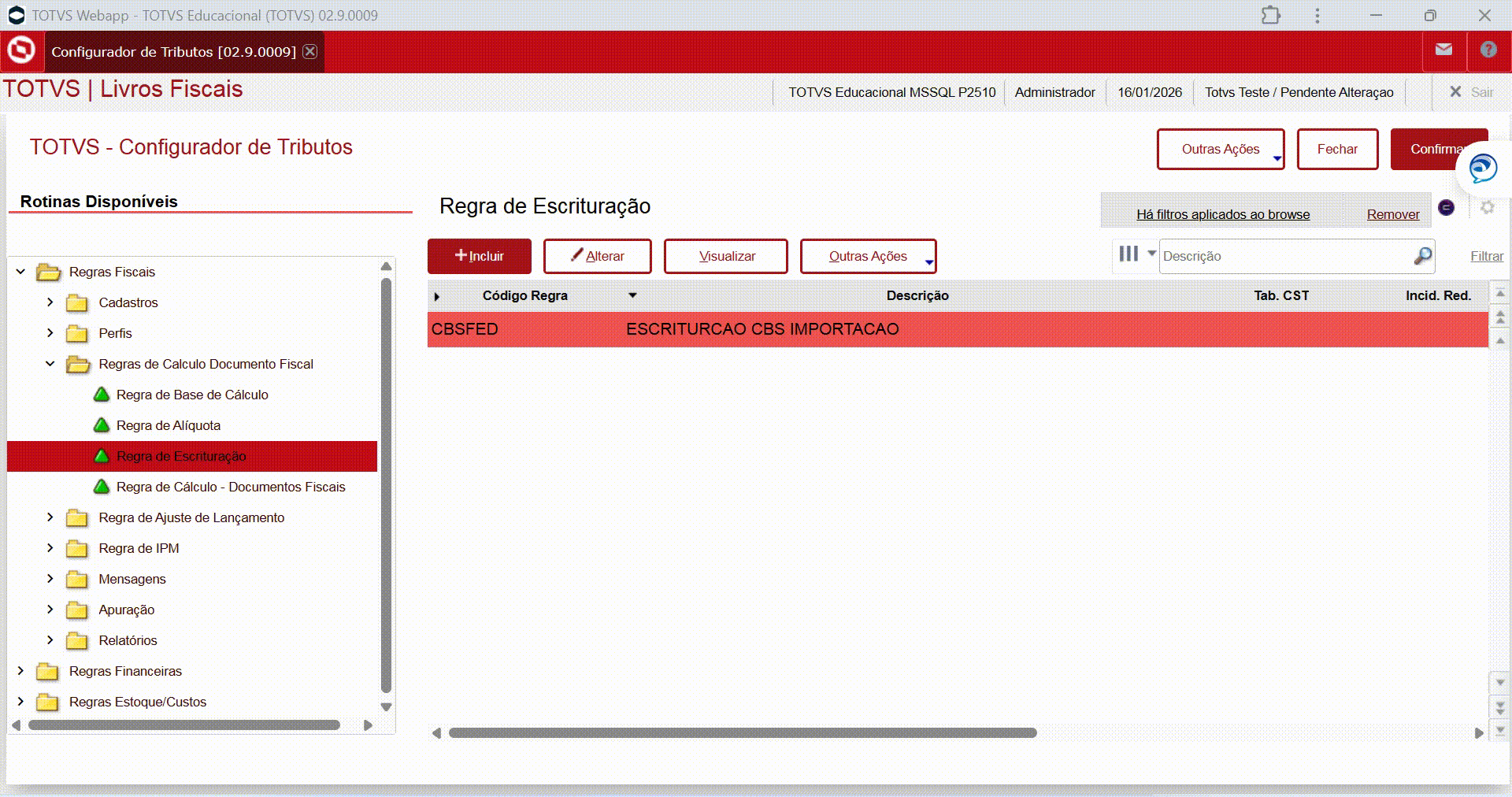Click the dark round icon beside Remover
This screenshot has width=1512, height=797.
click(1447, 207)
